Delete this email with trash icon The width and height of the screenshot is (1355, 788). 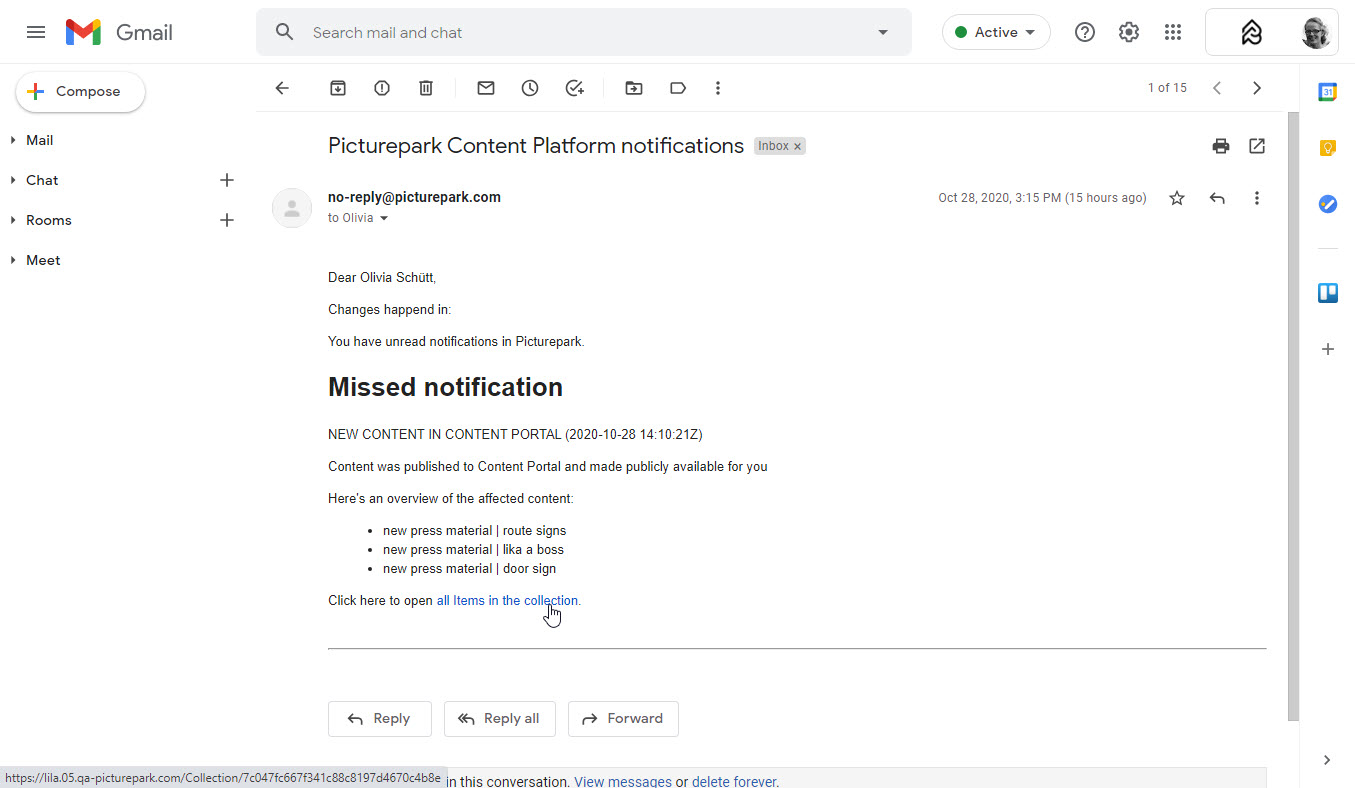(426, 88)
